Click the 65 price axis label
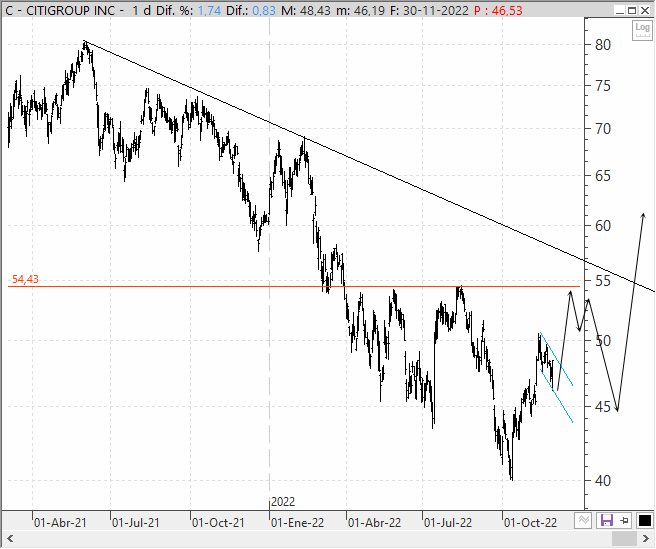The image size is (656, 549). (x=603, y=176)
